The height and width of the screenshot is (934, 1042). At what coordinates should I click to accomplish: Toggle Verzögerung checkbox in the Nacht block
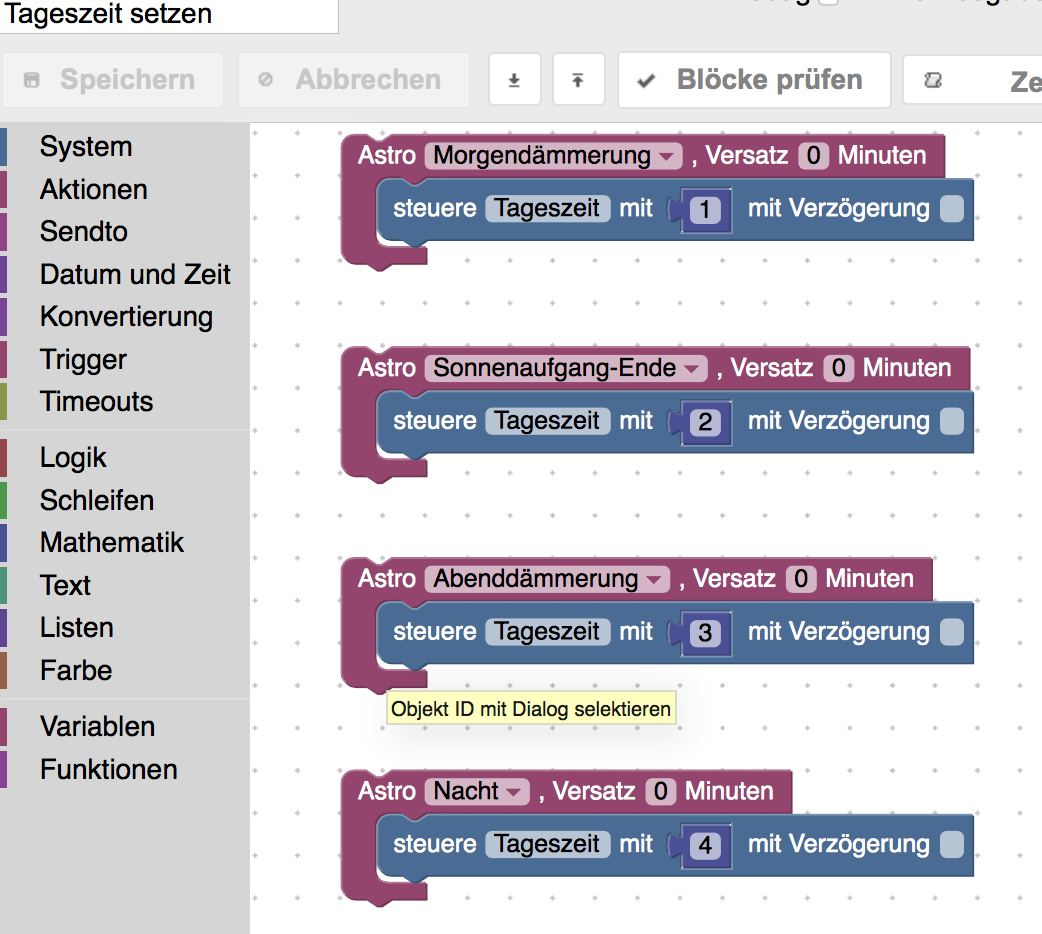coord(952,845)
